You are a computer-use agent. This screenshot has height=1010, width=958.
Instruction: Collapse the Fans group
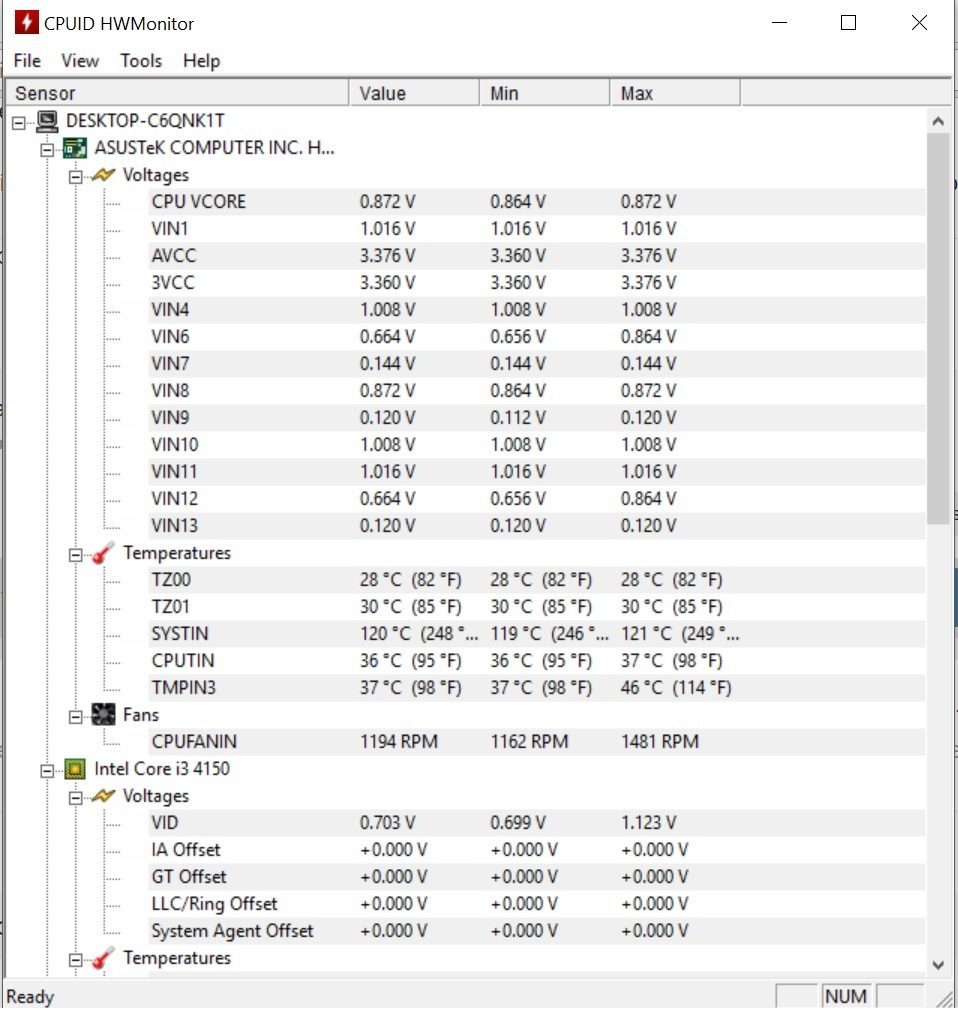[76, 716]
